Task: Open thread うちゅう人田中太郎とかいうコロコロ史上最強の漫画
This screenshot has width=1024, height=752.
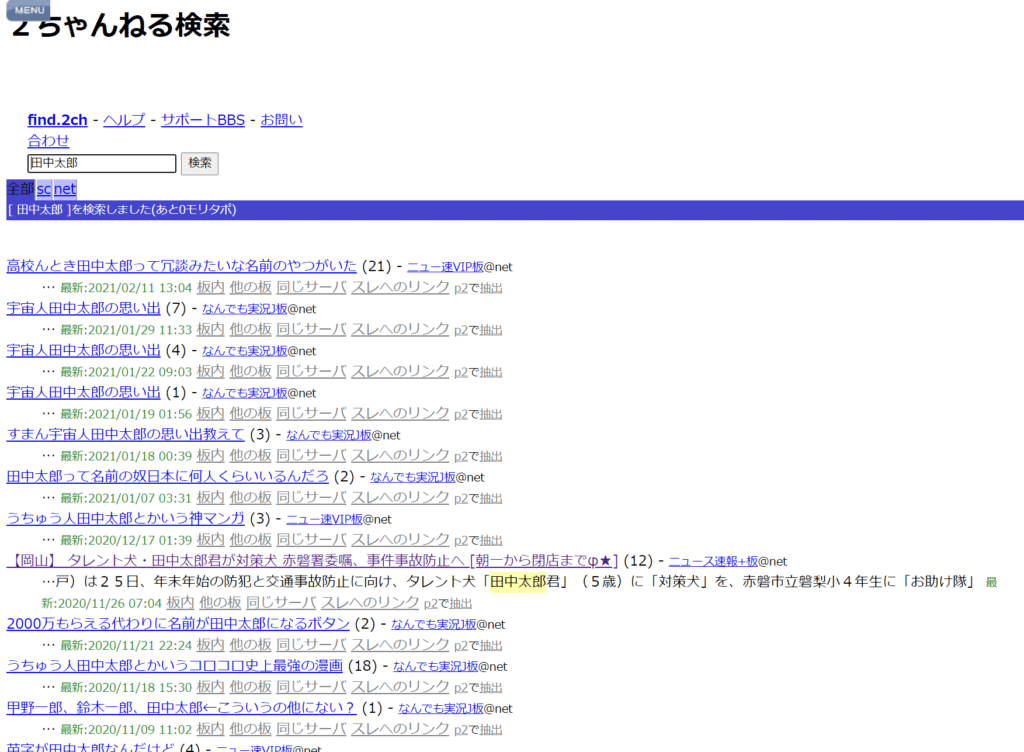Action: click(x=174, y=666)
